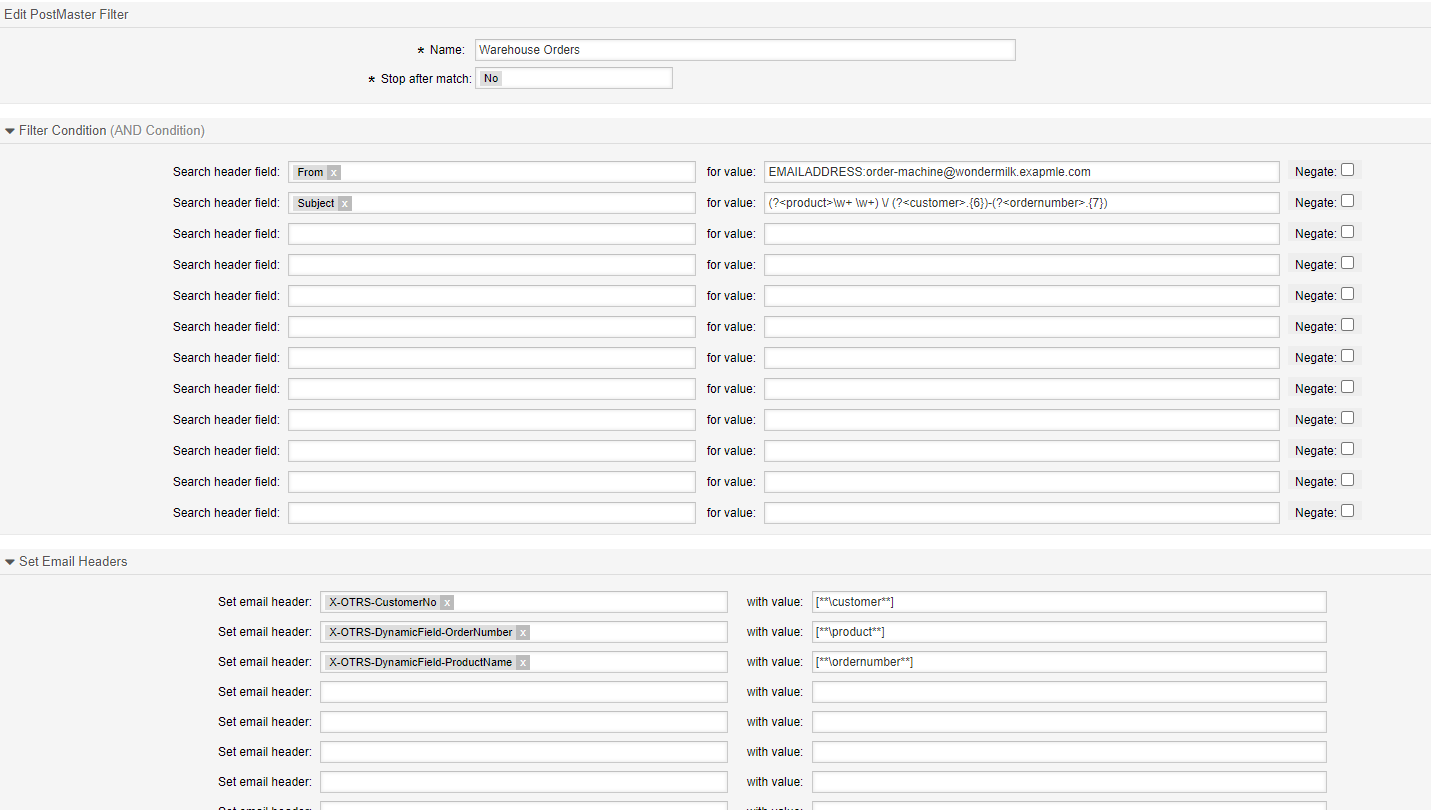Image resolution: width=1431 pixels, height=810 pixels.
Task: Remove X-OTRS-DynamicField-OrderNumber tag
Action: (x=523, y=632)
